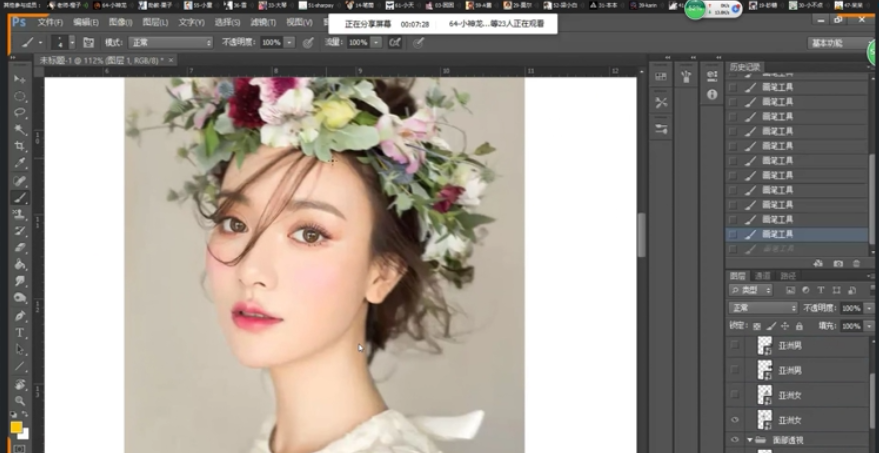Open the 图像(I) menu
The image size is (879, 476).
click(121, 22)
